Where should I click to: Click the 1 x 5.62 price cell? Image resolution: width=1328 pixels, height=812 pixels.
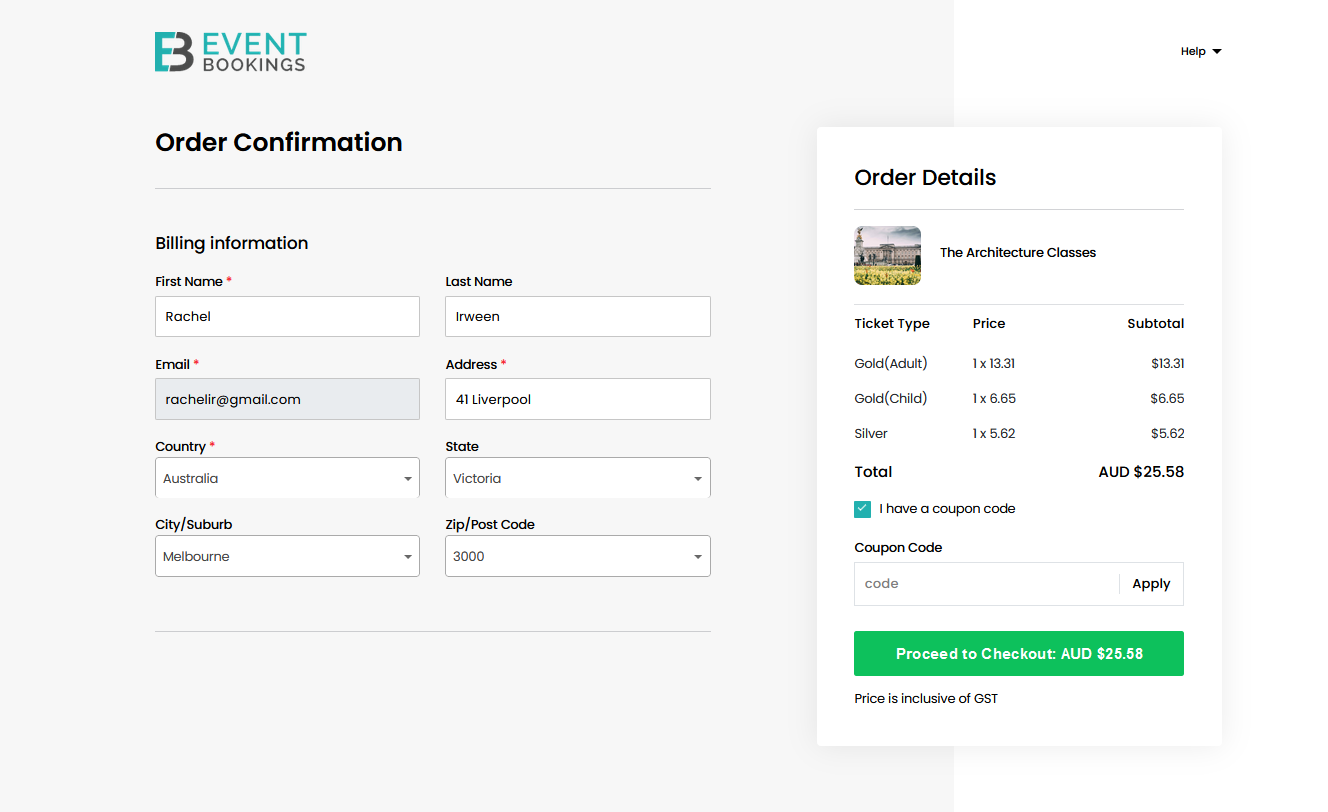(994, 433)
